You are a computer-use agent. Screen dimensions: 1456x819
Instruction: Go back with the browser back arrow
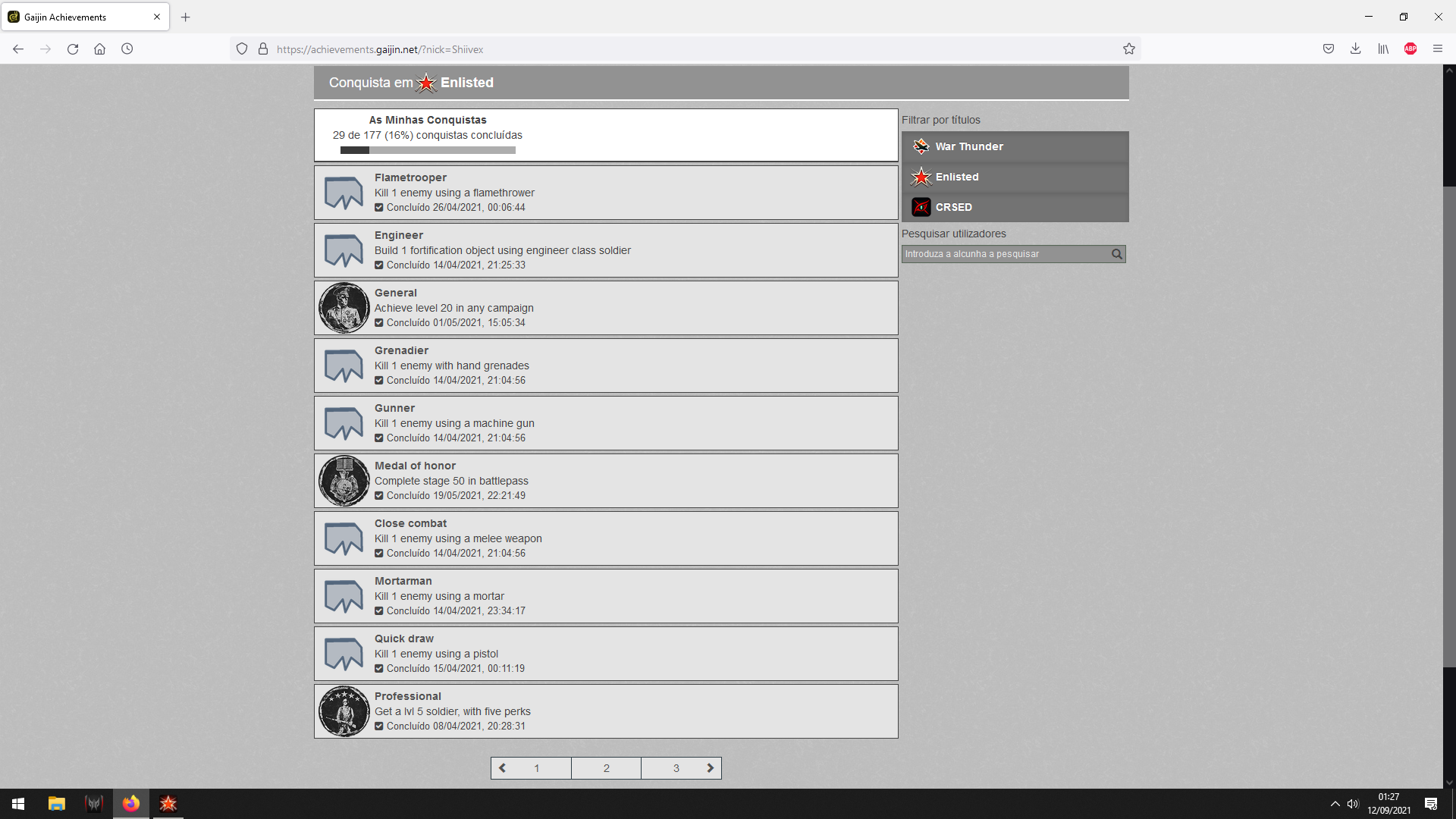pos(18,49)
